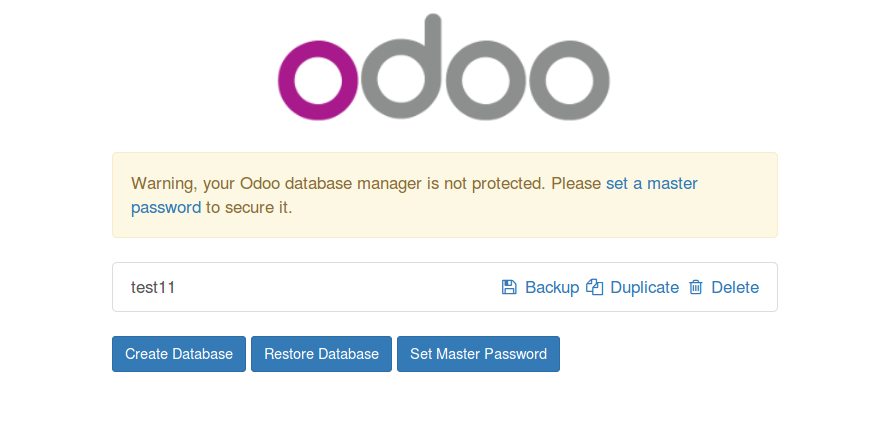Click the trash can Delete icon
This screenshot has width=884, height=431.
coord(696,287)
